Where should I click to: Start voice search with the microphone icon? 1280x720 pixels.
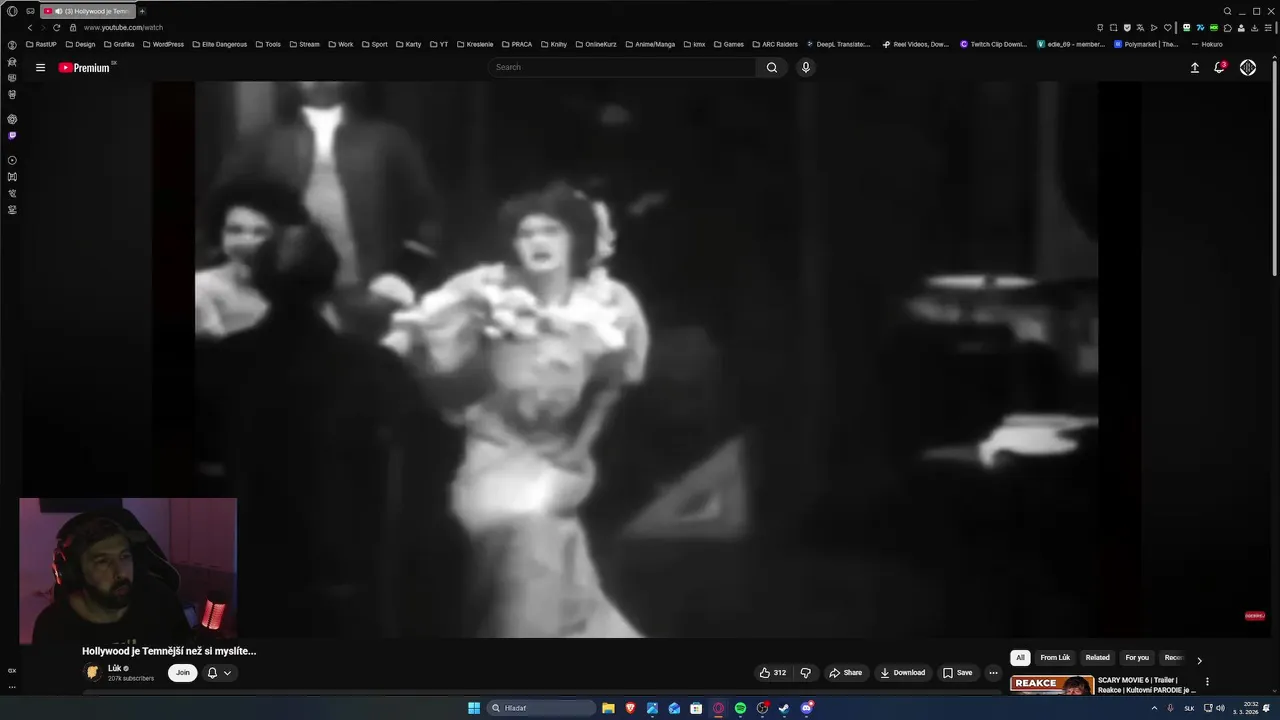point(806,68)
